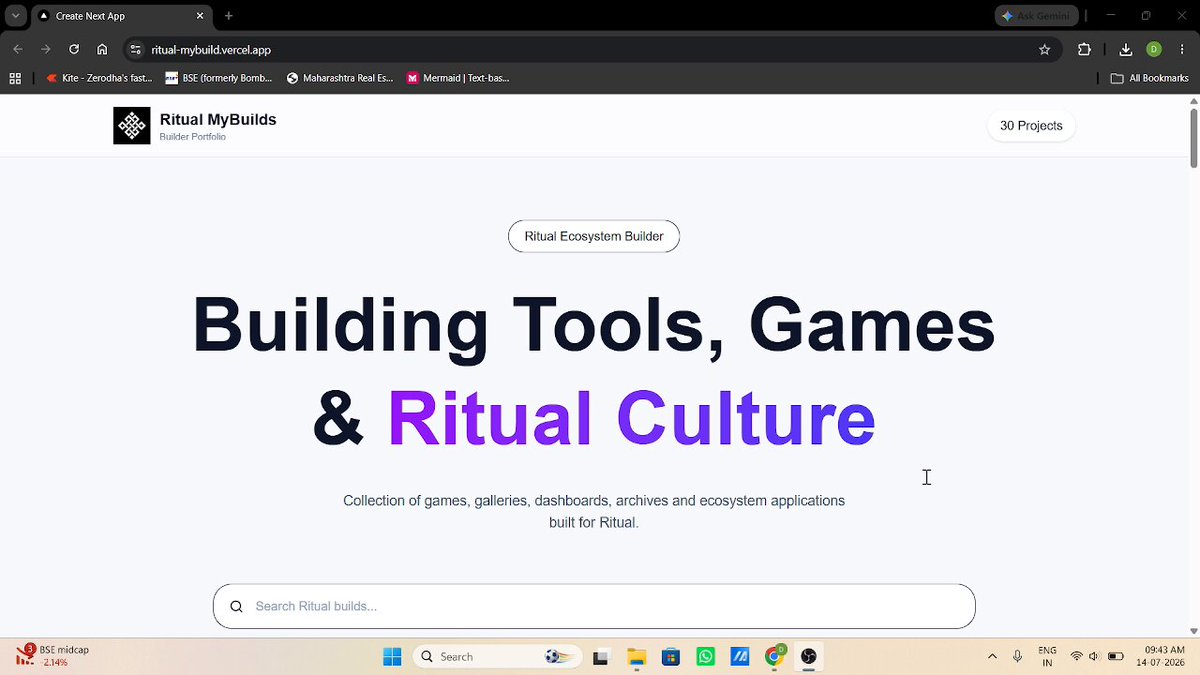
Task: Click the battery tray icon
Action: [x=1115, y=656]
